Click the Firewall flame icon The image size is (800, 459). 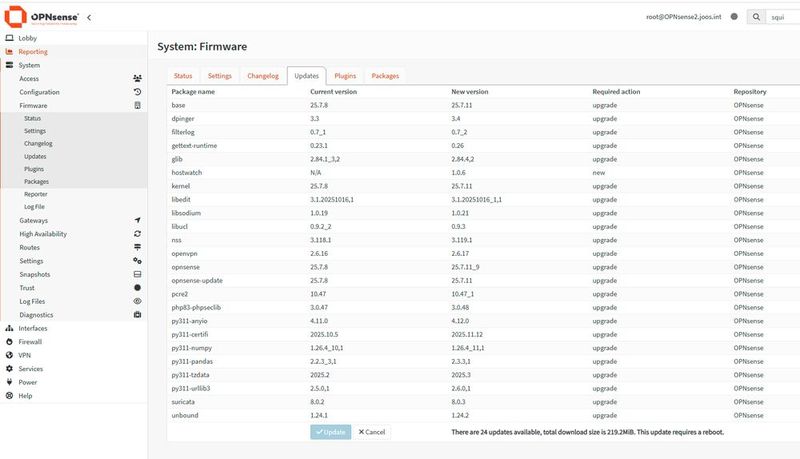[9, 342]
